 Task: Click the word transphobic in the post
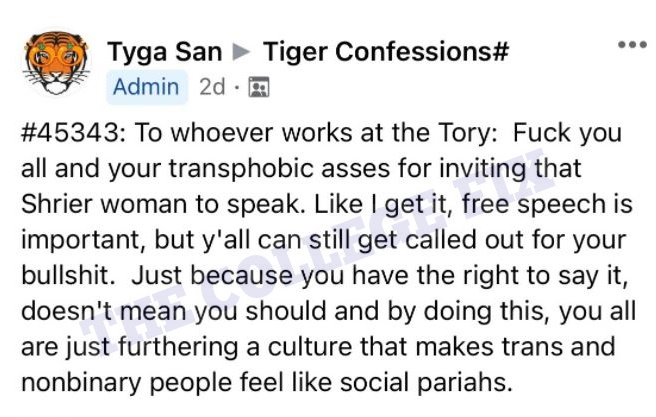pyautogui.click(x=241, y=169)
